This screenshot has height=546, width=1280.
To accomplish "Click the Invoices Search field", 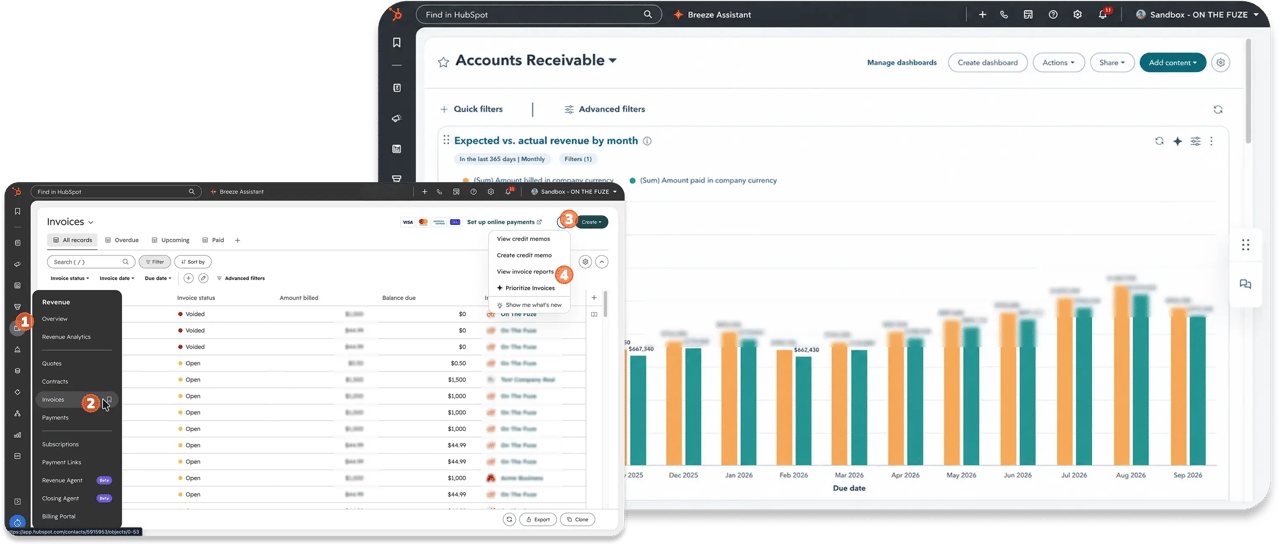I will point(90,262).
